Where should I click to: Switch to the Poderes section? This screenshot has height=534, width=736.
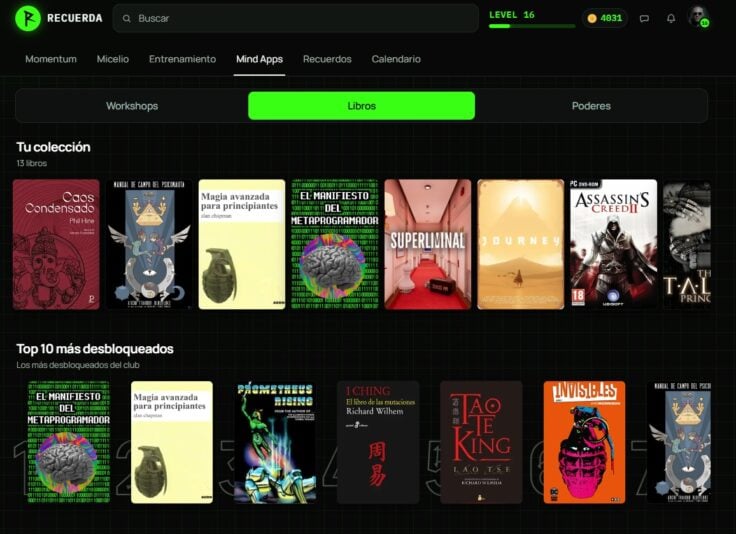(x=591, y=106)
